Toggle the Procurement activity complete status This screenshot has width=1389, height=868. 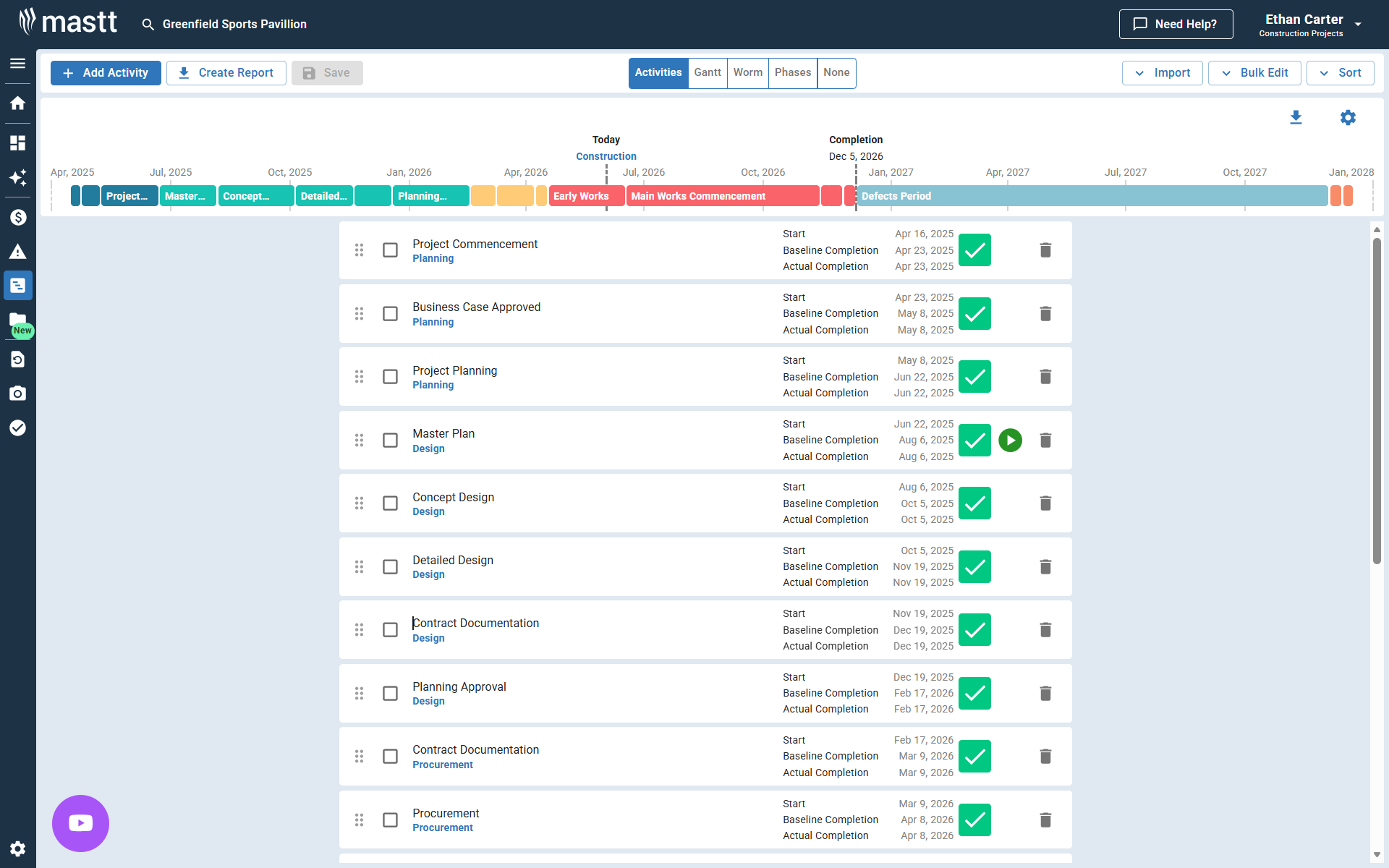click(974, 820)
